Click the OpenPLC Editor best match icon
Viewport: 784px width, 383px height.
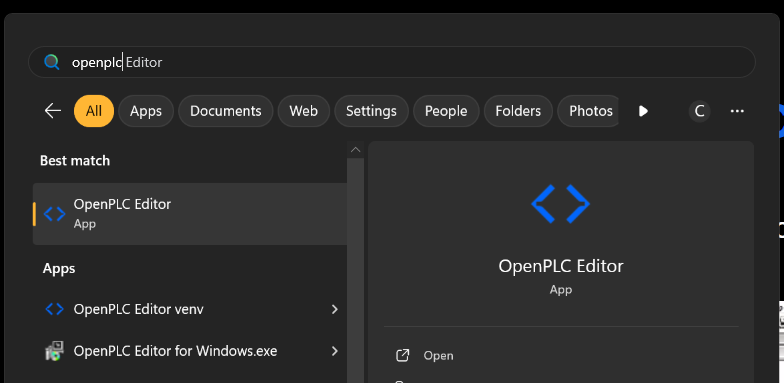pos(54,214)
